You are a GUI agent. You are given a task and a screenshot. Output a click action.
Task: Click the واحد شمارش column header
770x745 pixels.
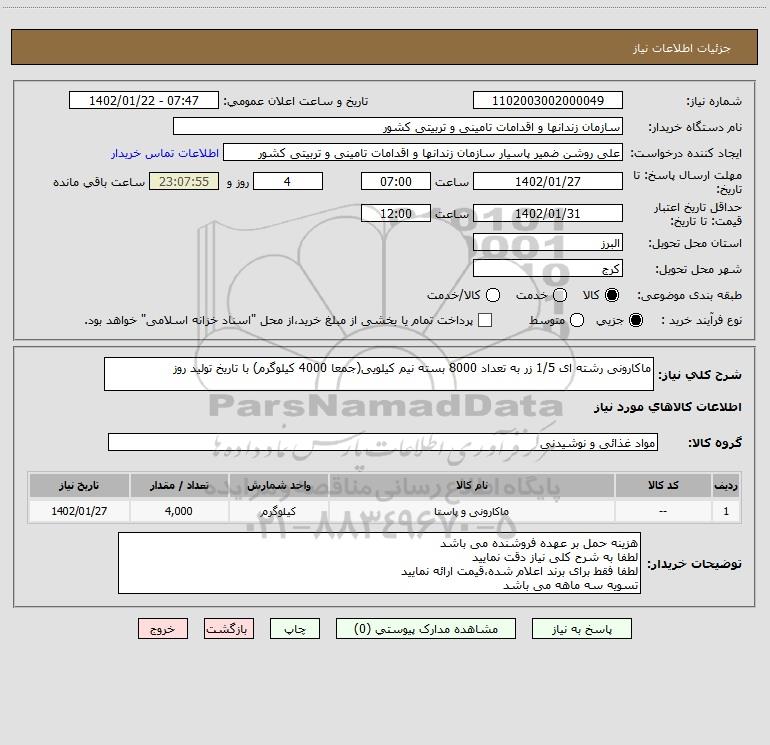278,485
